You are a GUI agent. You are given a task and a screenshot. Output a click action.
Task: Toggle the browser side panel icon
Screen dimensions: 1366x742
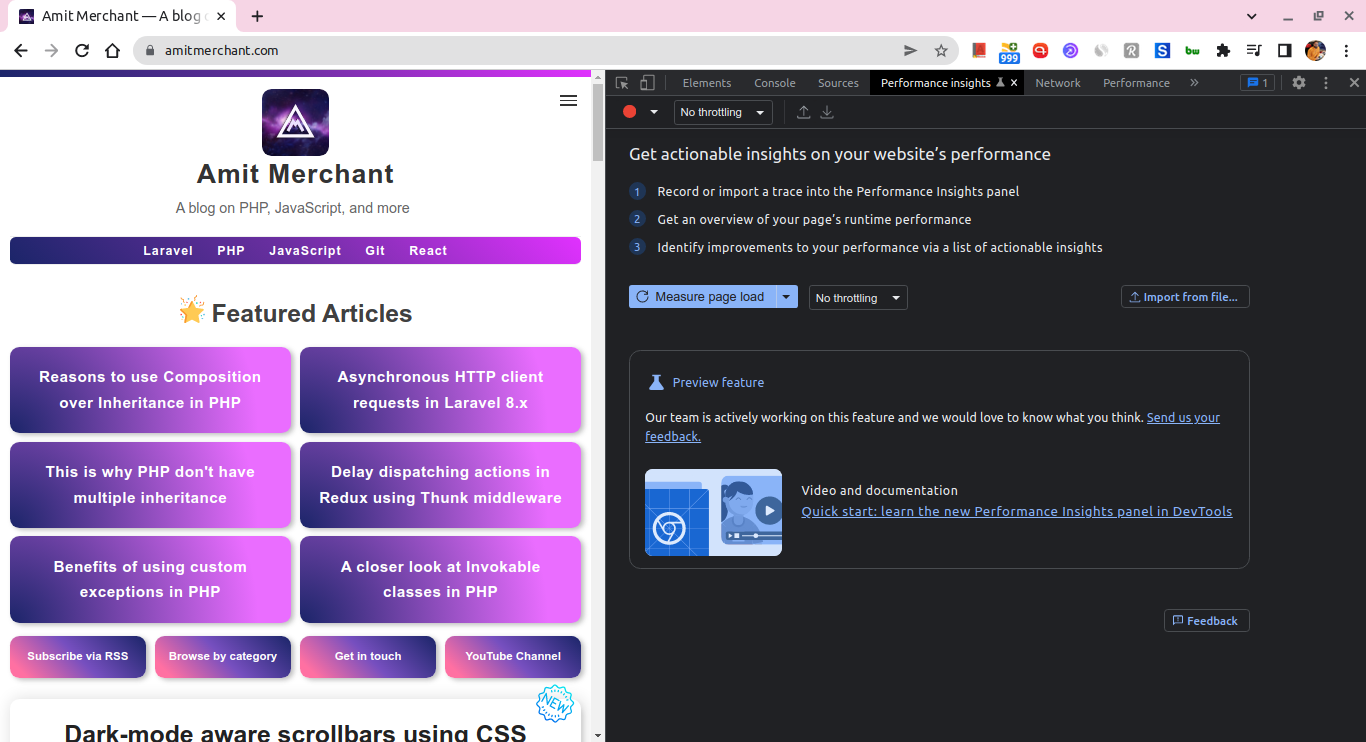coord(1285,50)
